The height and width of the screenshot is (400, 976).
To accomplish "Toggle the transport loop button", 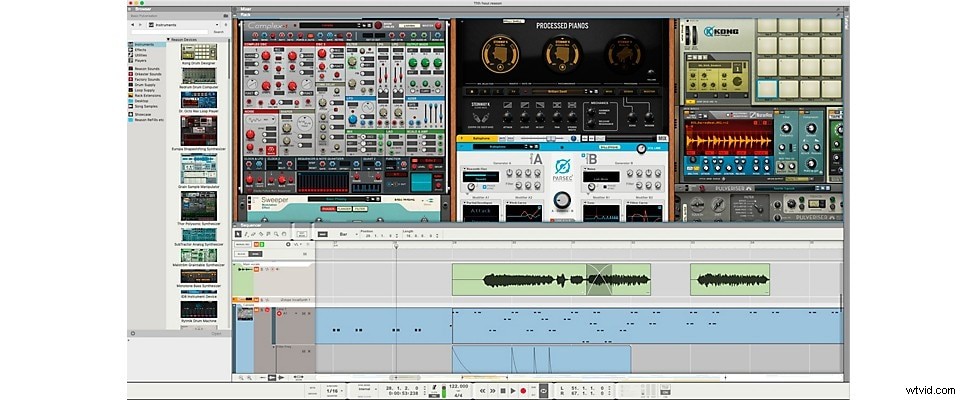I will point(543,391).
